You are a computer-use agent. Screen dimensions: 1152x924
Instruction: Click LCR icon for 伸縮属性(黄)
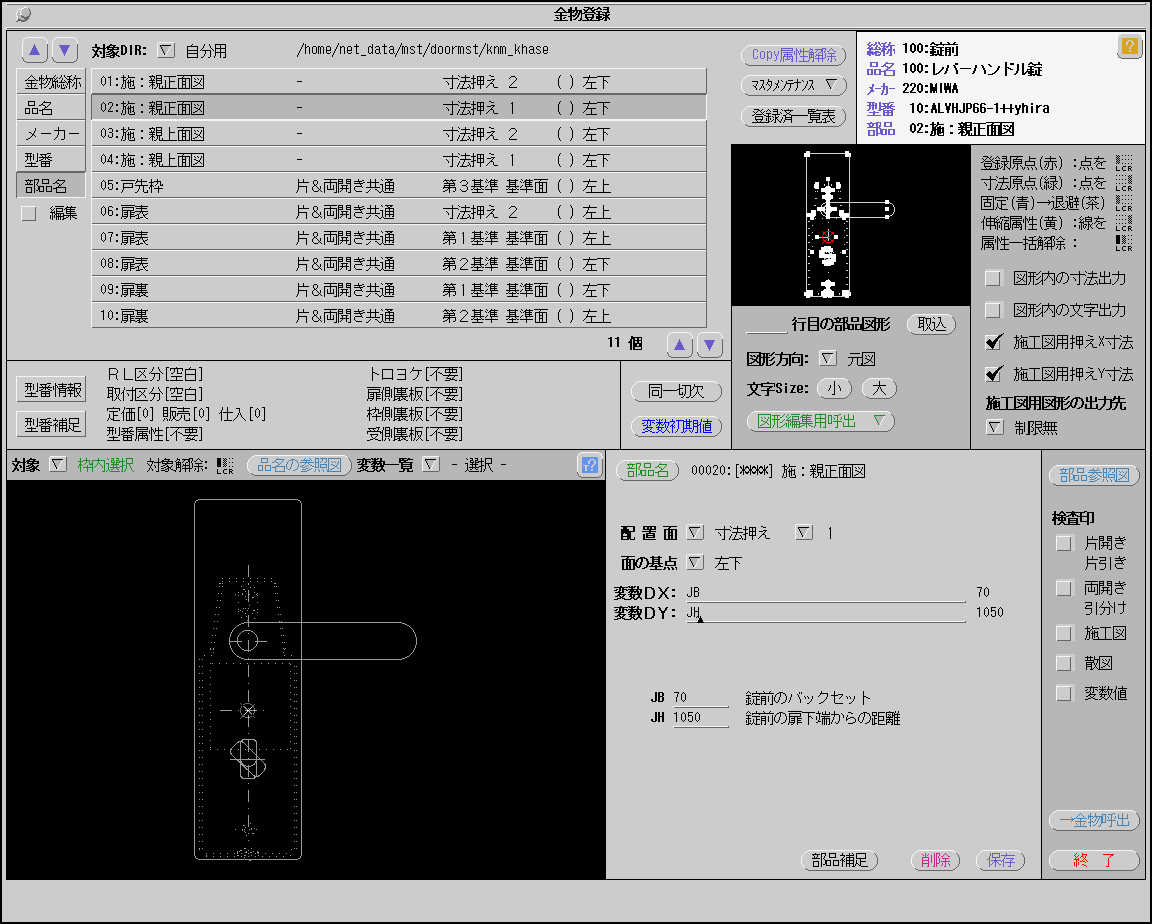tap(1123, 223)
